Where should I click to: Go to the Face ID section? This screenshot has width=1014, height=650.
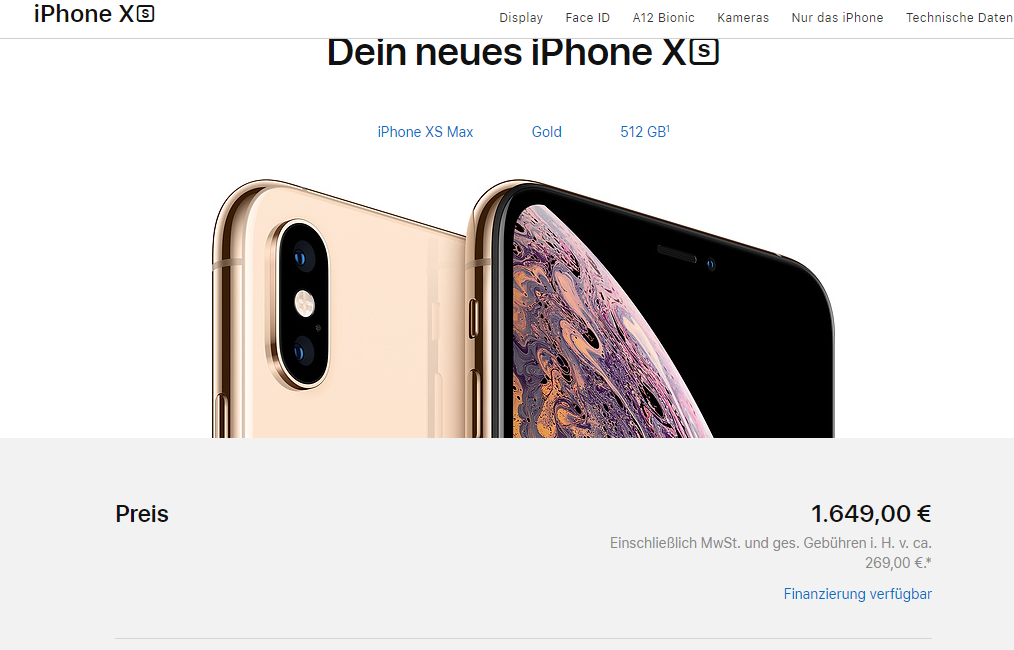point(587,18)
